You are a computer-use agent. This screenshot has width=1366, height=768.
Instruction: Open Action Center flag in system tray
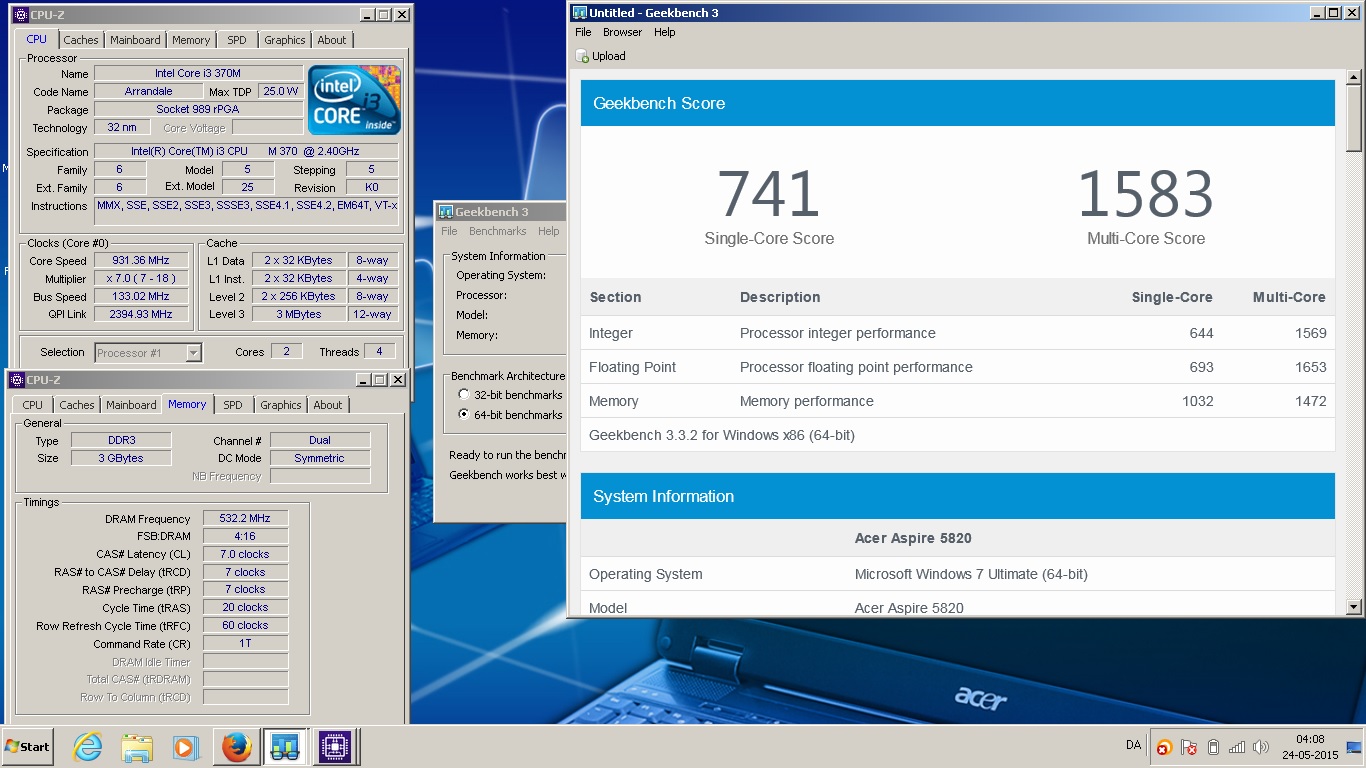point(1189,747)
